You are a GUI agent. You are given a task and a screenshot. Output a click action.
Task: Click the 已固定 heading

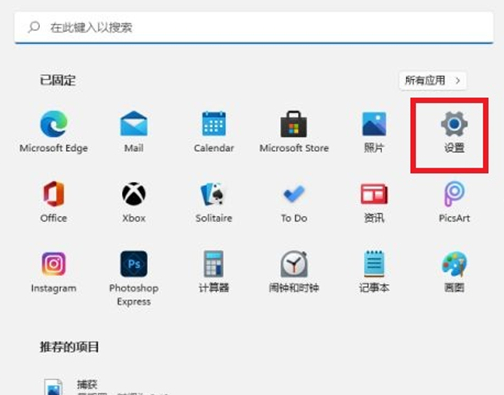pos(58,80)
